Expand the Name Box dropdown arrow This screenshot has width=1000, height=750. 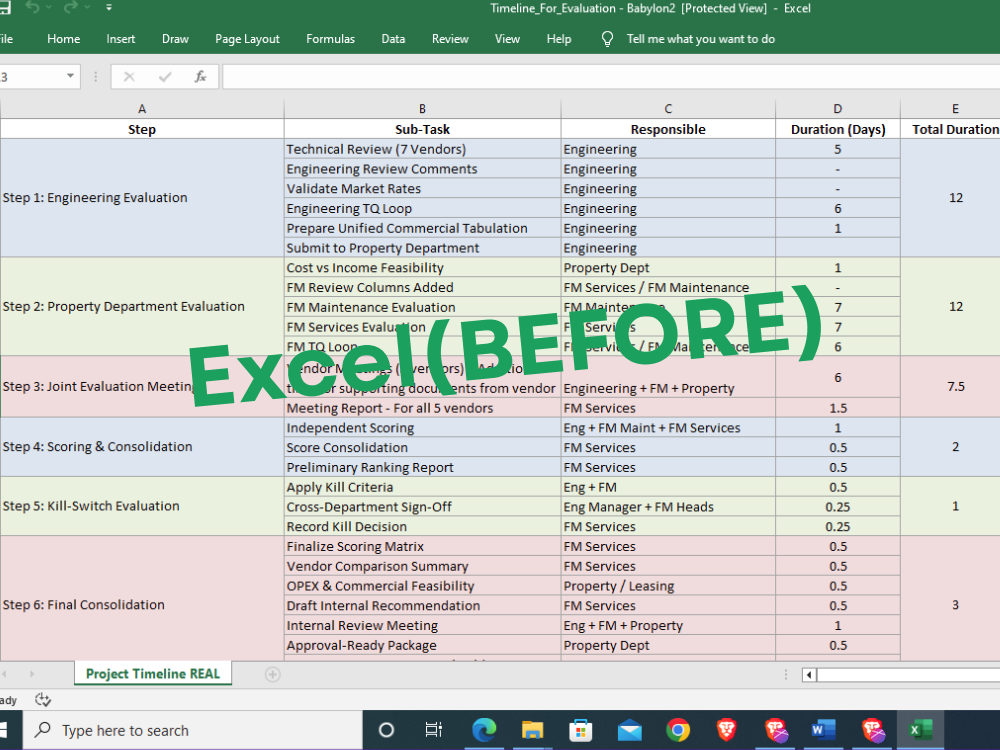coord(70,77)
